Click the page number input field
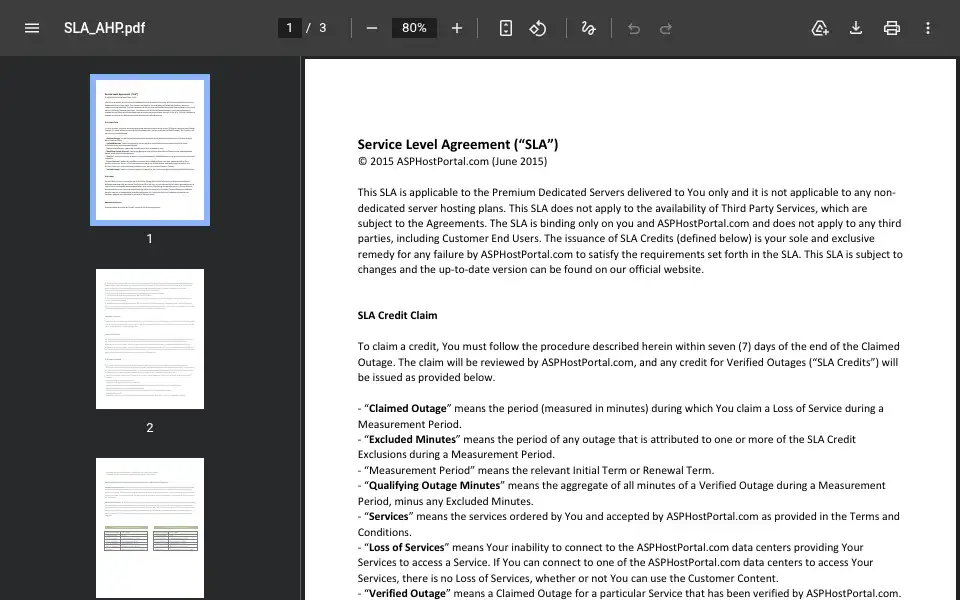 [290, 28]
